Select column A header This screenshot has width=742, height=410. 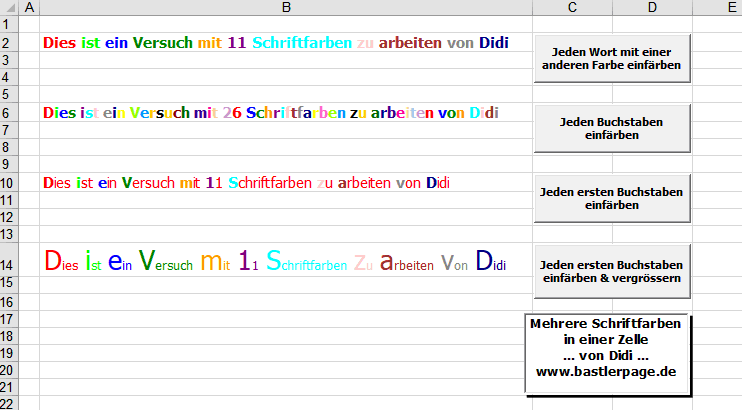click(x=28, y=8)
